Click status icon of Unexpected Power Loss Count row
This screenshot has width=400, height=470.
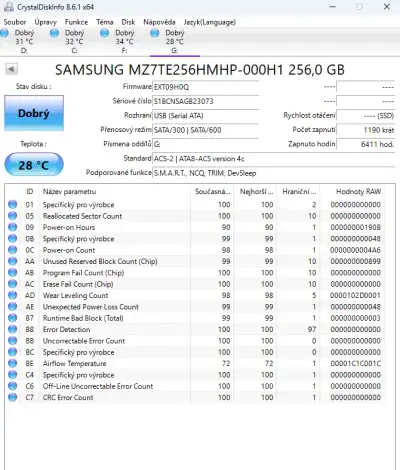click(13, 307)
